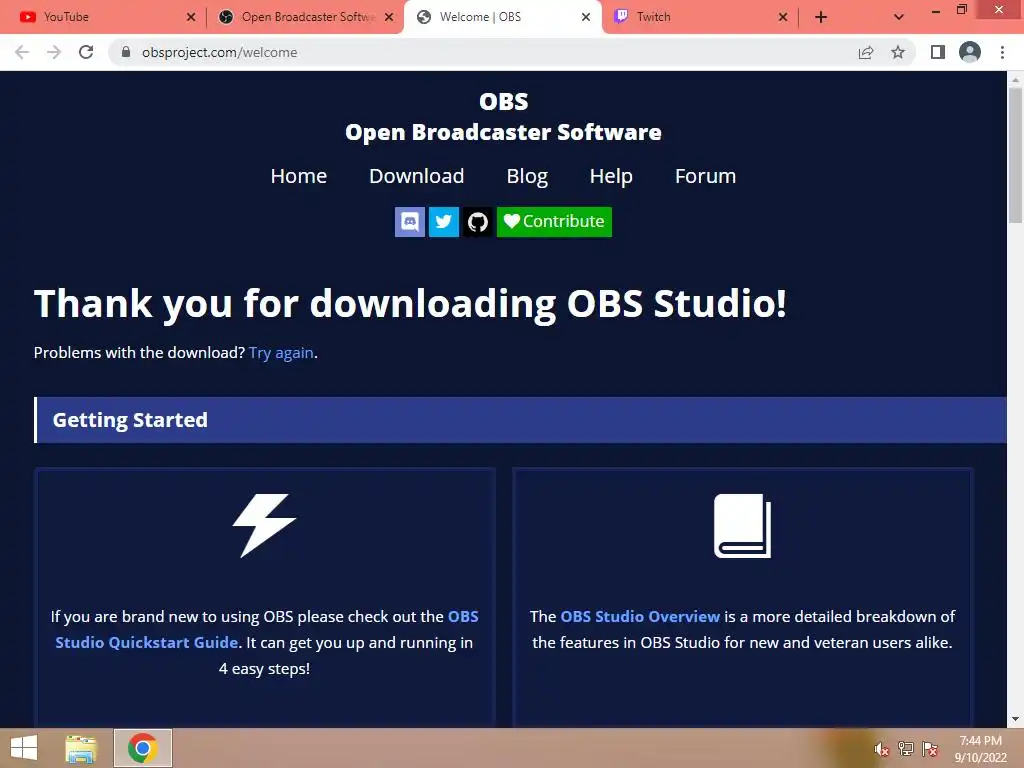Open the OBS Studio Overview link
This screenshot has width=1024, height=768.
point(640,616)
